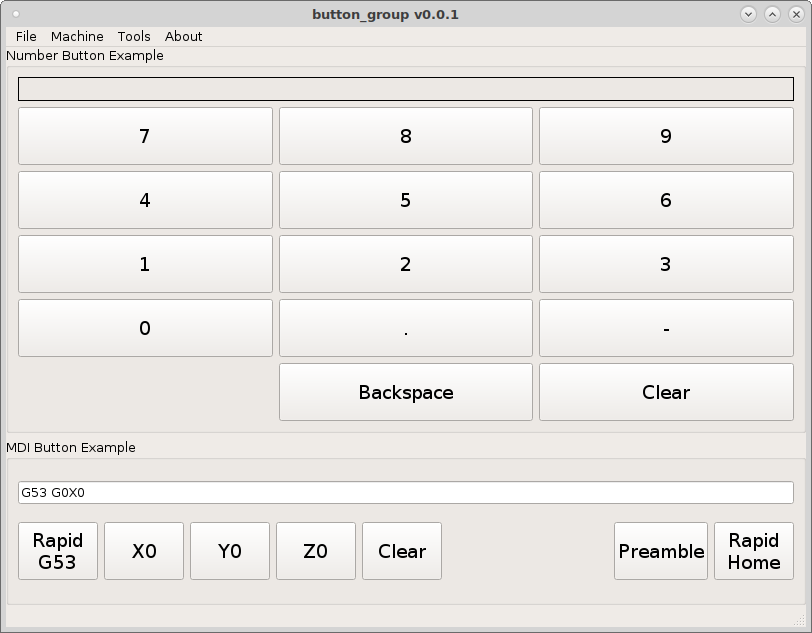
Task: Tap the number 5 key
Action: pyautogui.click(x=405, y=200)
